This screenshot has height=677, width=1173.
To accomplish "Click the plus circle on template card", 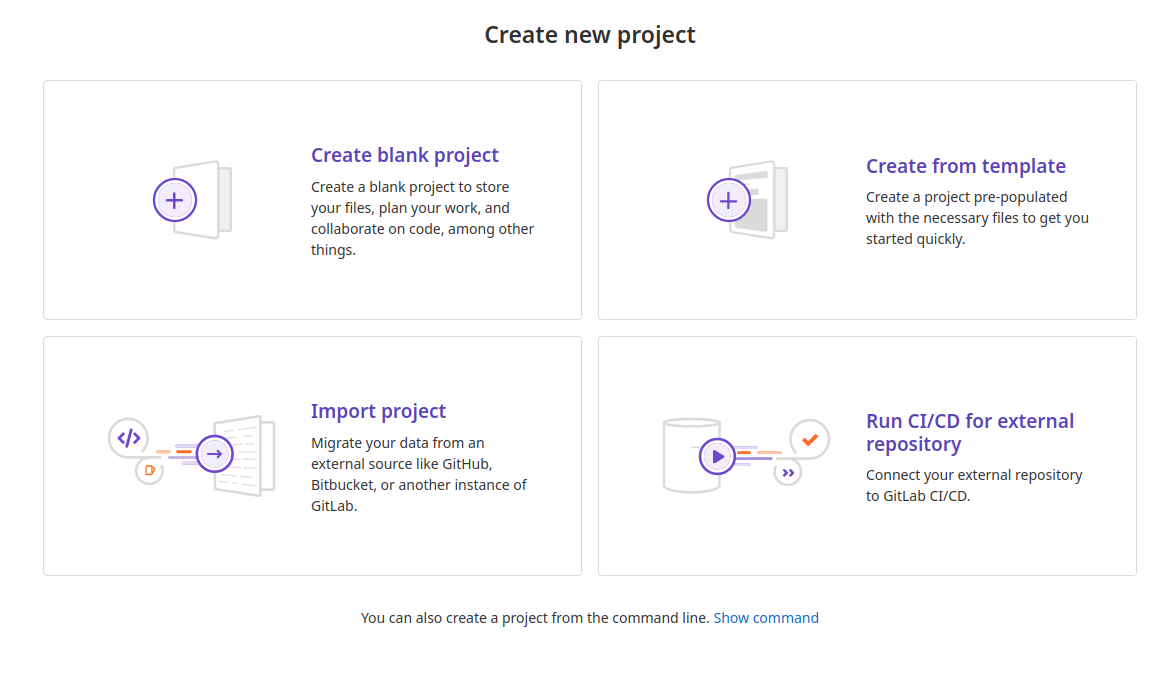I will pyautogui.click(x=729, y=200).
